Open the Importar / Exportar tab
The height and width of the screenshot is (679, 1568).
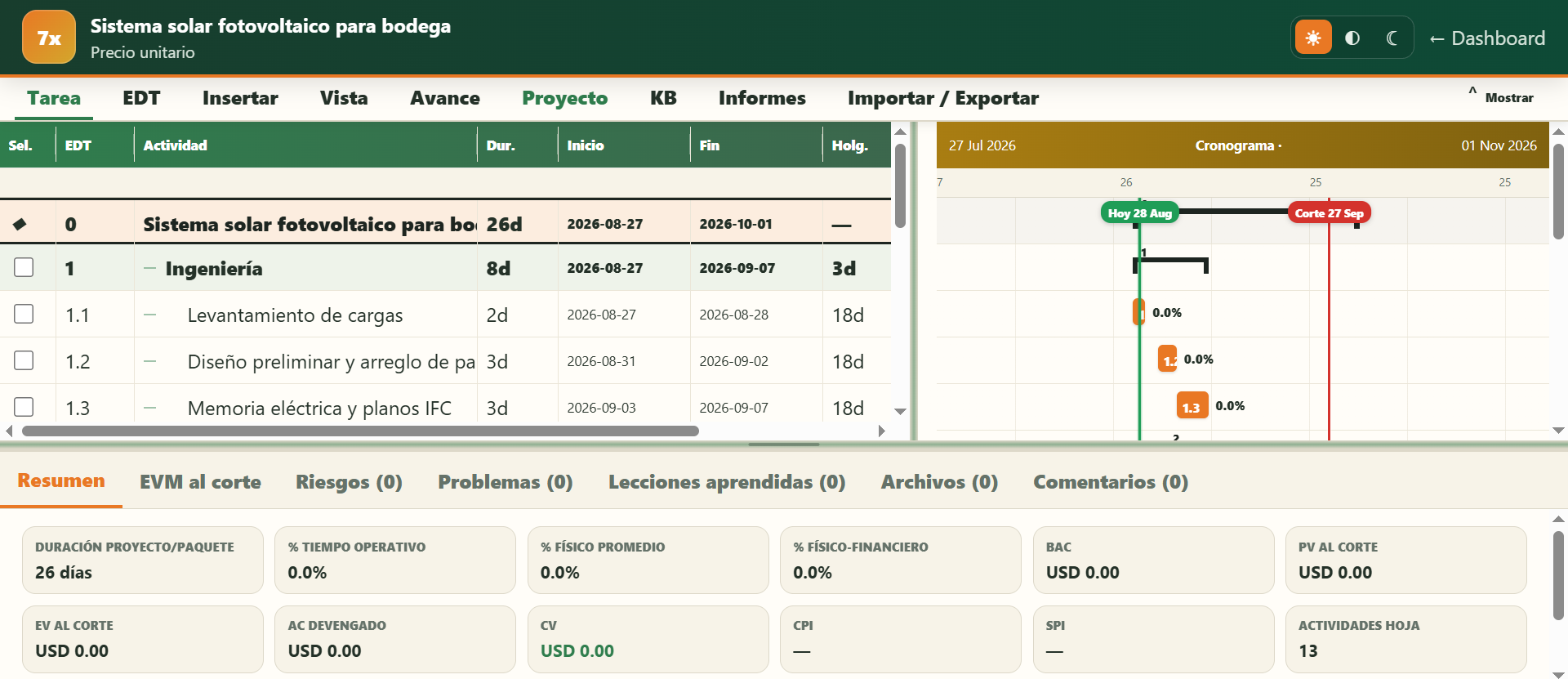(943, 98)
